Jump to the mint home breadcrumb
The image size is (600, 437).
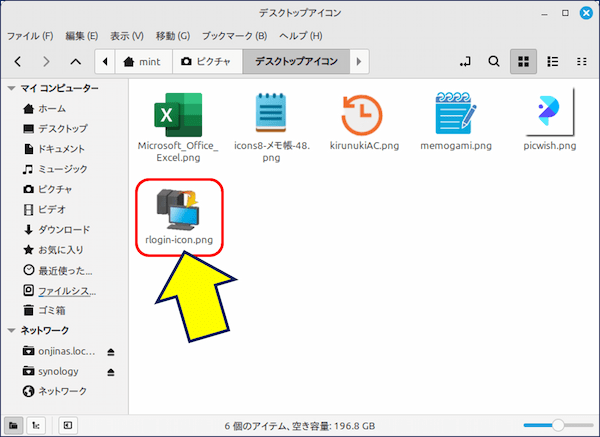point(144,62)
